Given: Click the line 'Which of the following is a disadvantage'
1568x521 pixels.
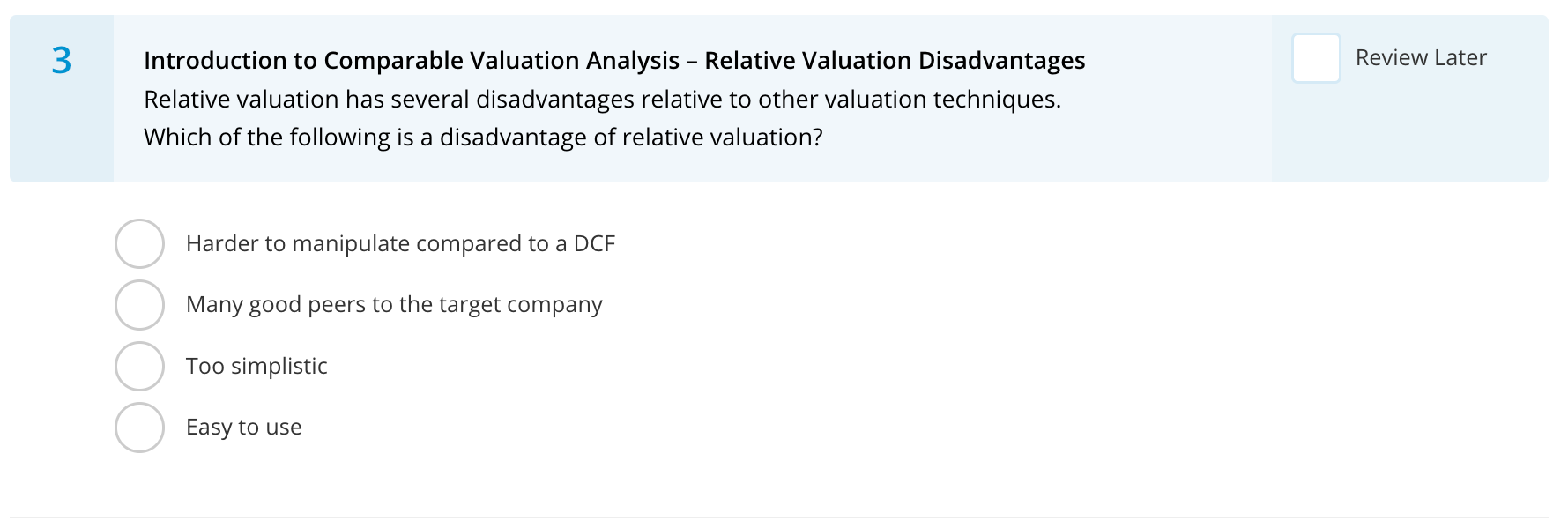Looking at the screenshot, I should [485, 138].
